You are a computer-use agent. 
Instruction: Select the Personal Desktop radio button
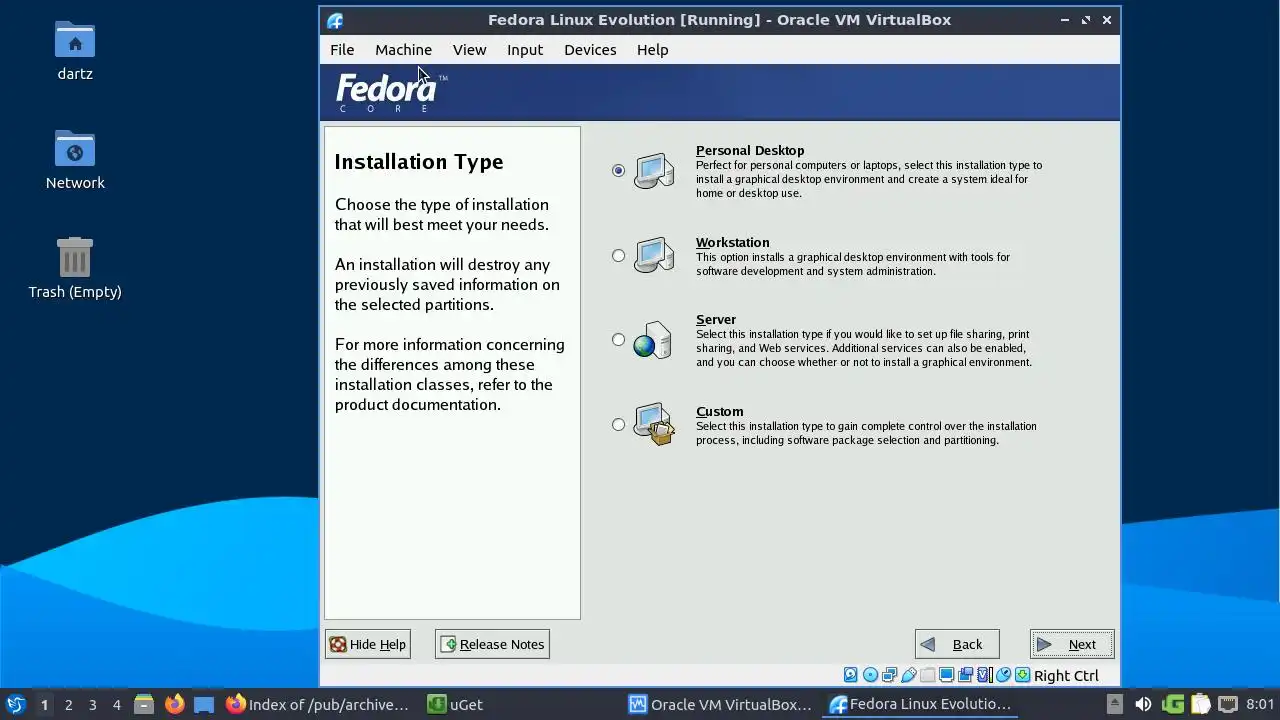click(x=618, y=171)
